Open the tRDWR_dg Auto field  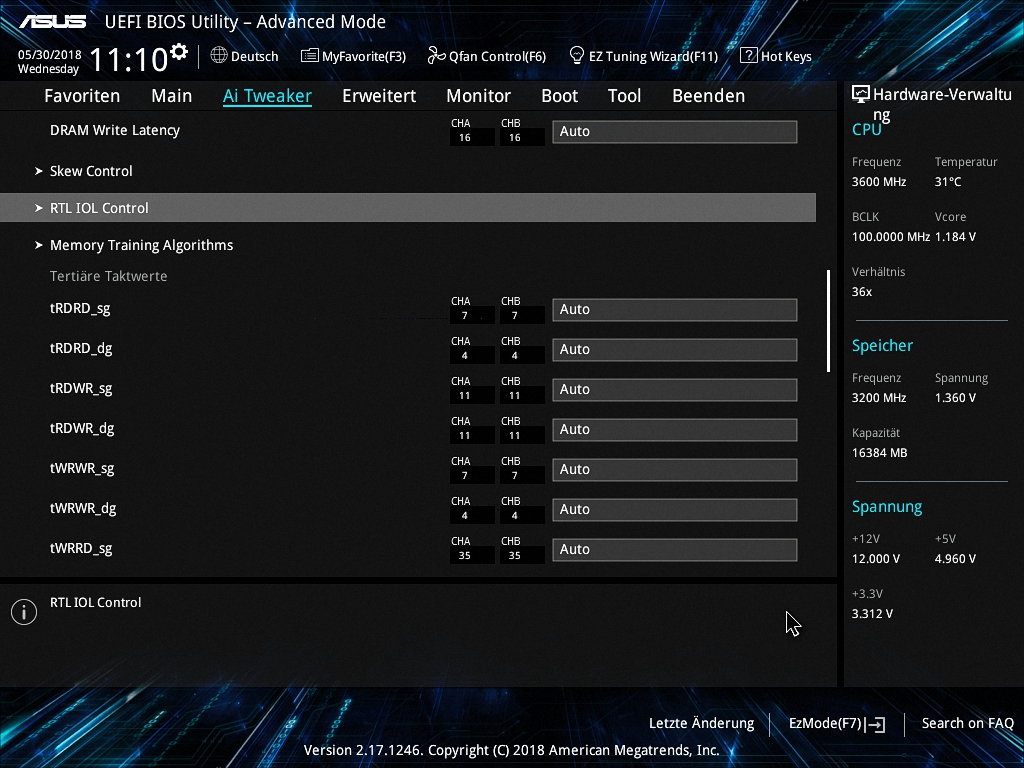click(x=675, y=429)
